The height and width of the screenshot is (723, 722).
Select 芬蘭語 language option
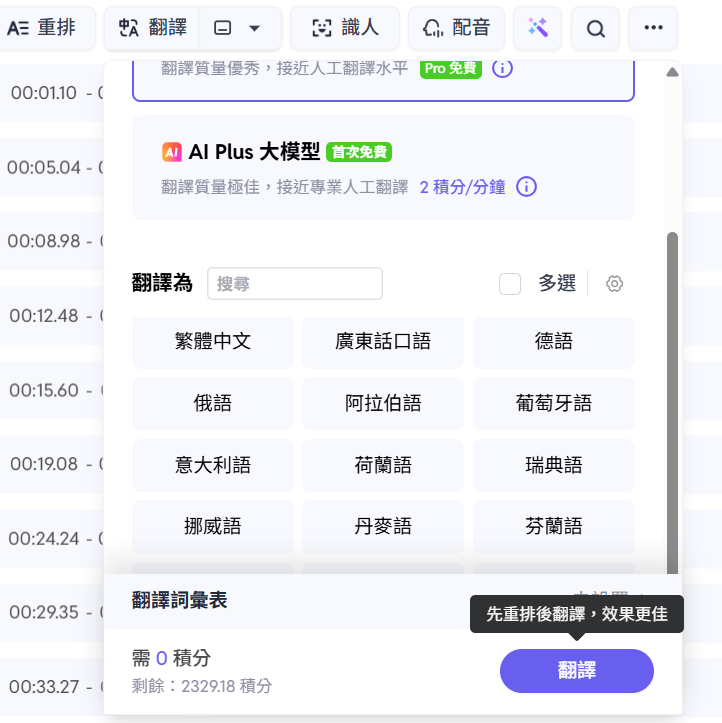(553, 527)
